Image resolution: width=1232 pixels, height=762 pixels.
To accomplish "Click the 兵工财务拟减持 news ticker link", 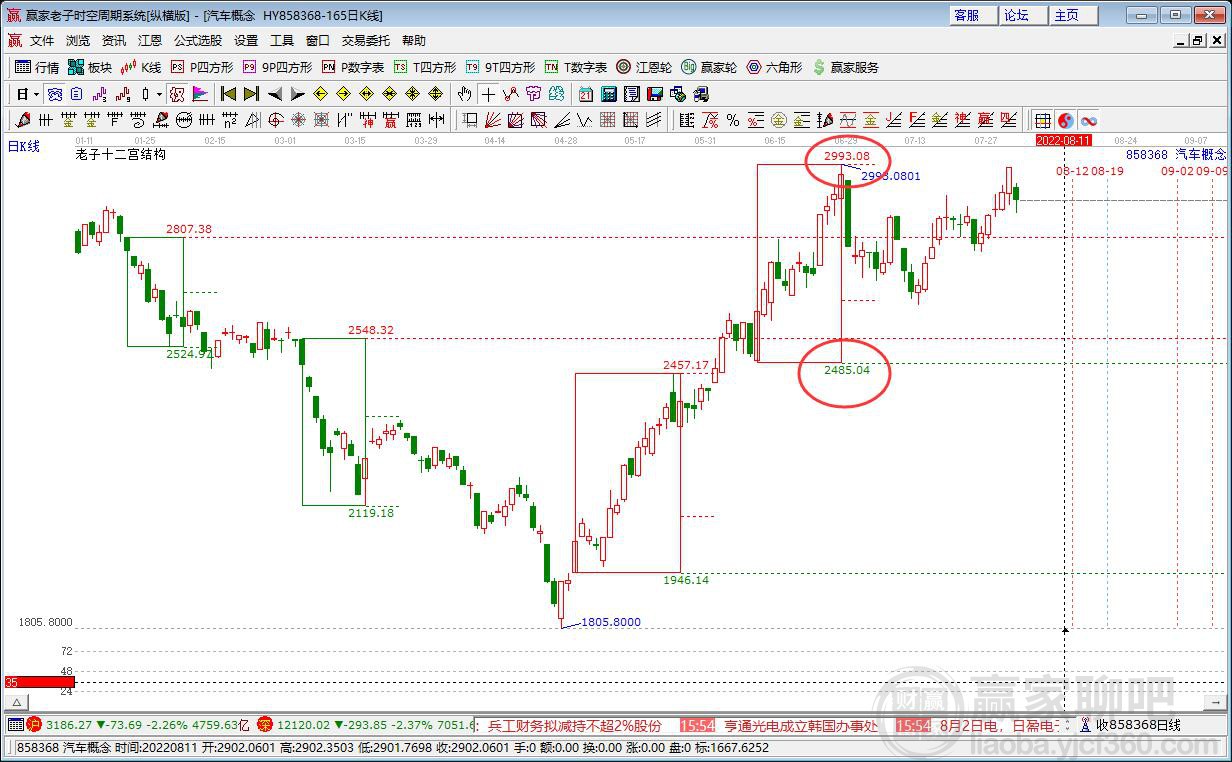I will pos(575,725).
